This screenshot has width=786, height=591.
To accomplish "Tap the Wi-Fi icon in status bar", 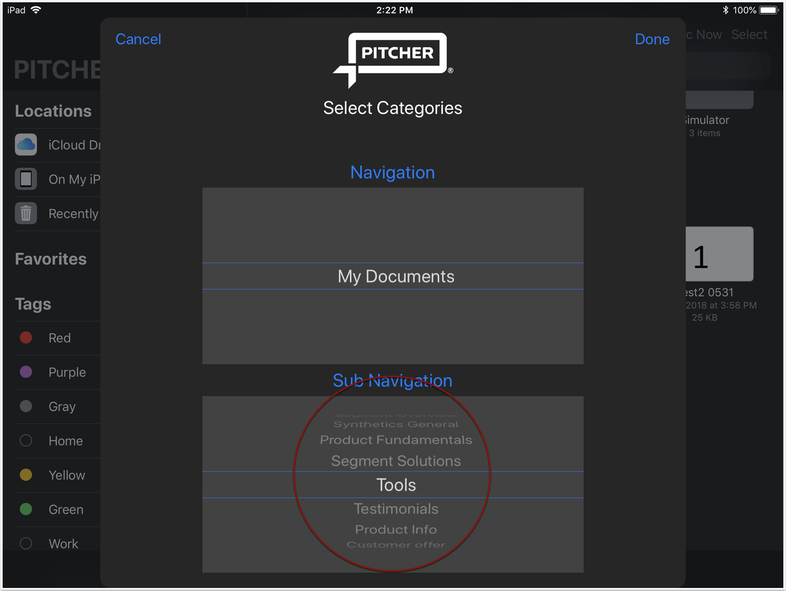I will click(x=36, y=10).
